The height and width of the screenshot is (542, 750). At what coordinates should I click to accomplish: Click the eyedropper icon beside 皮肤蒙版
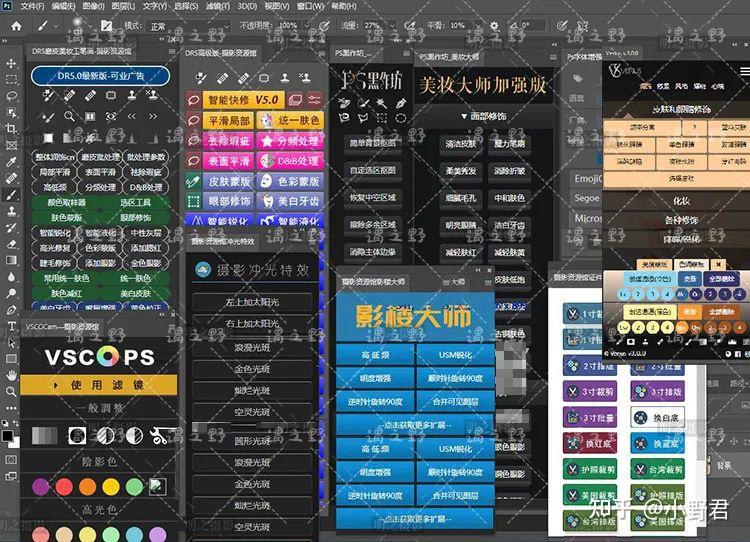coord(193,181)
